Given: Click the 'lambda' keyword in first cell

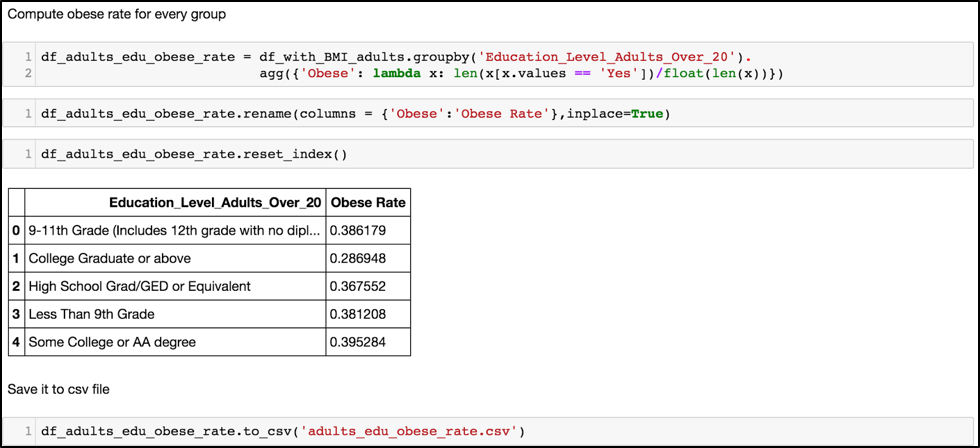Looking at the screenshot, I should coord(398,74).
